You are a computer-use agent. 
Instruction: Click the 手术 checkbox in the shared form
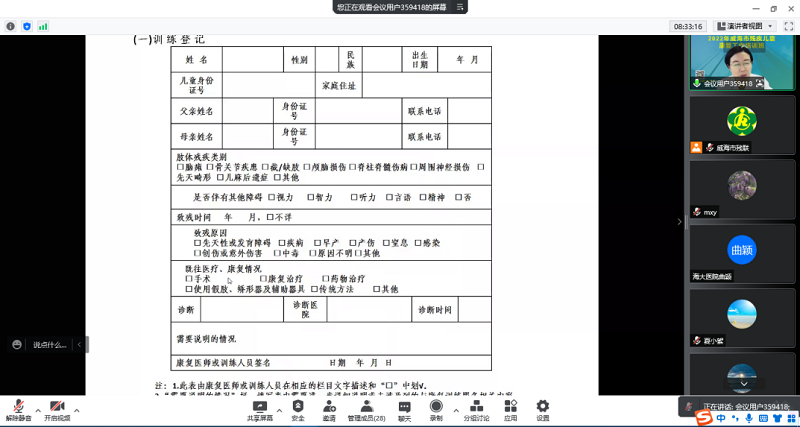(189, 279)
